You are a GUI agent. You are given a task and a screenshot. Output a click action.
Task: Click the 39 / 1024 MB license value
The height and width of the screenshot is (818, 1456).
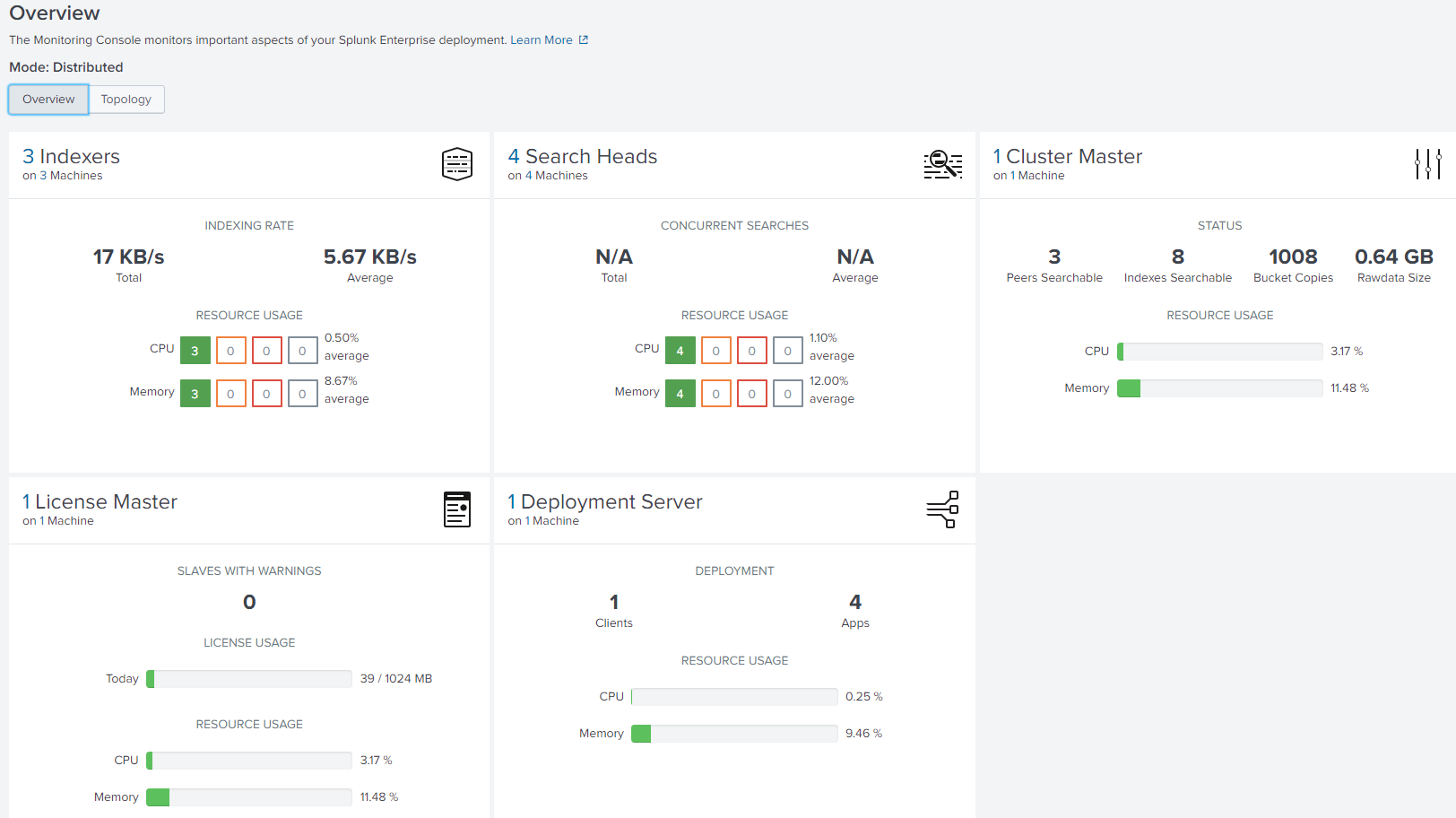[396, 679]
